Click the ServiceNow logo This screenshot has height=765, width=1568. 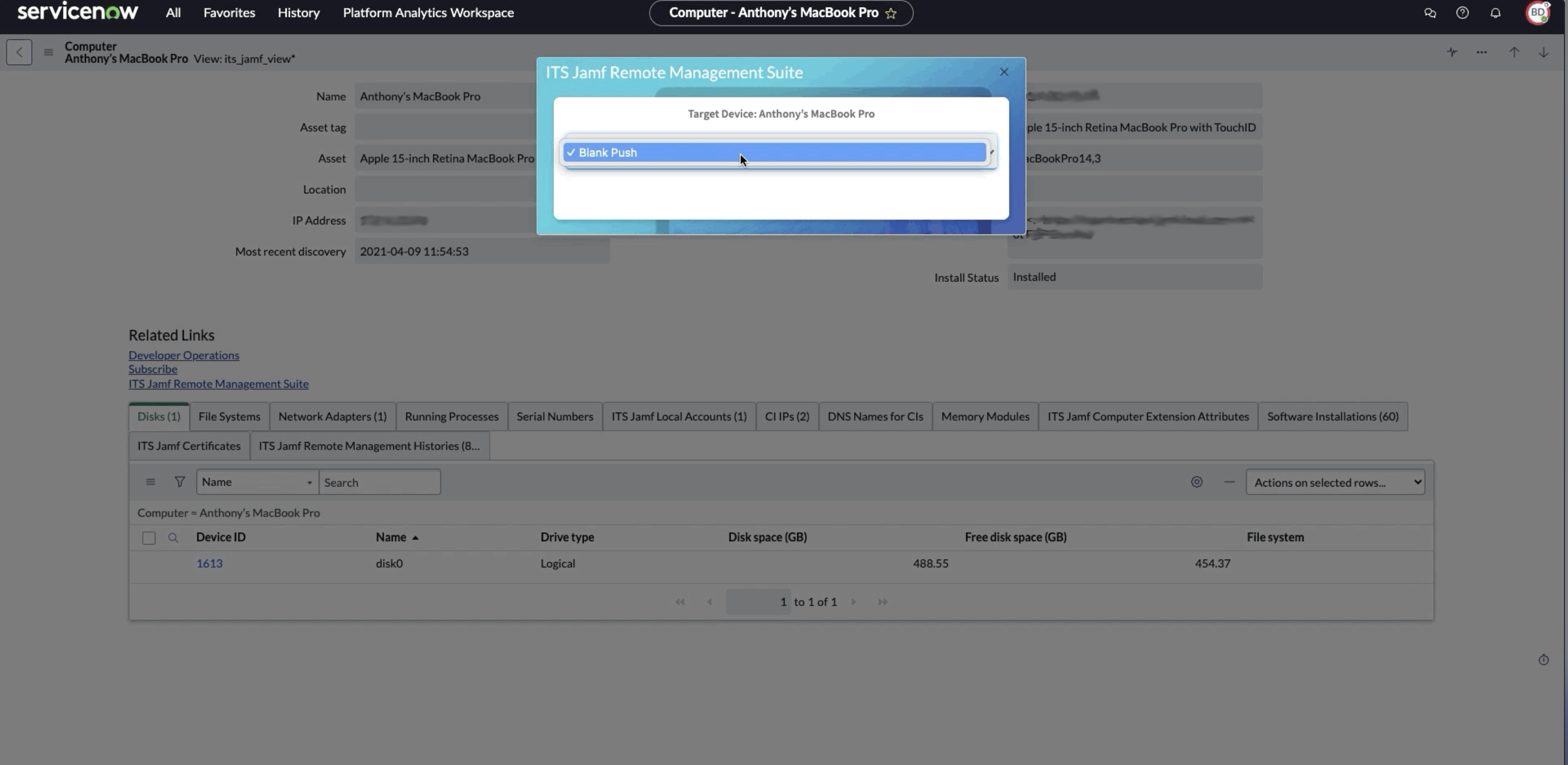click(x=77, y=12)
